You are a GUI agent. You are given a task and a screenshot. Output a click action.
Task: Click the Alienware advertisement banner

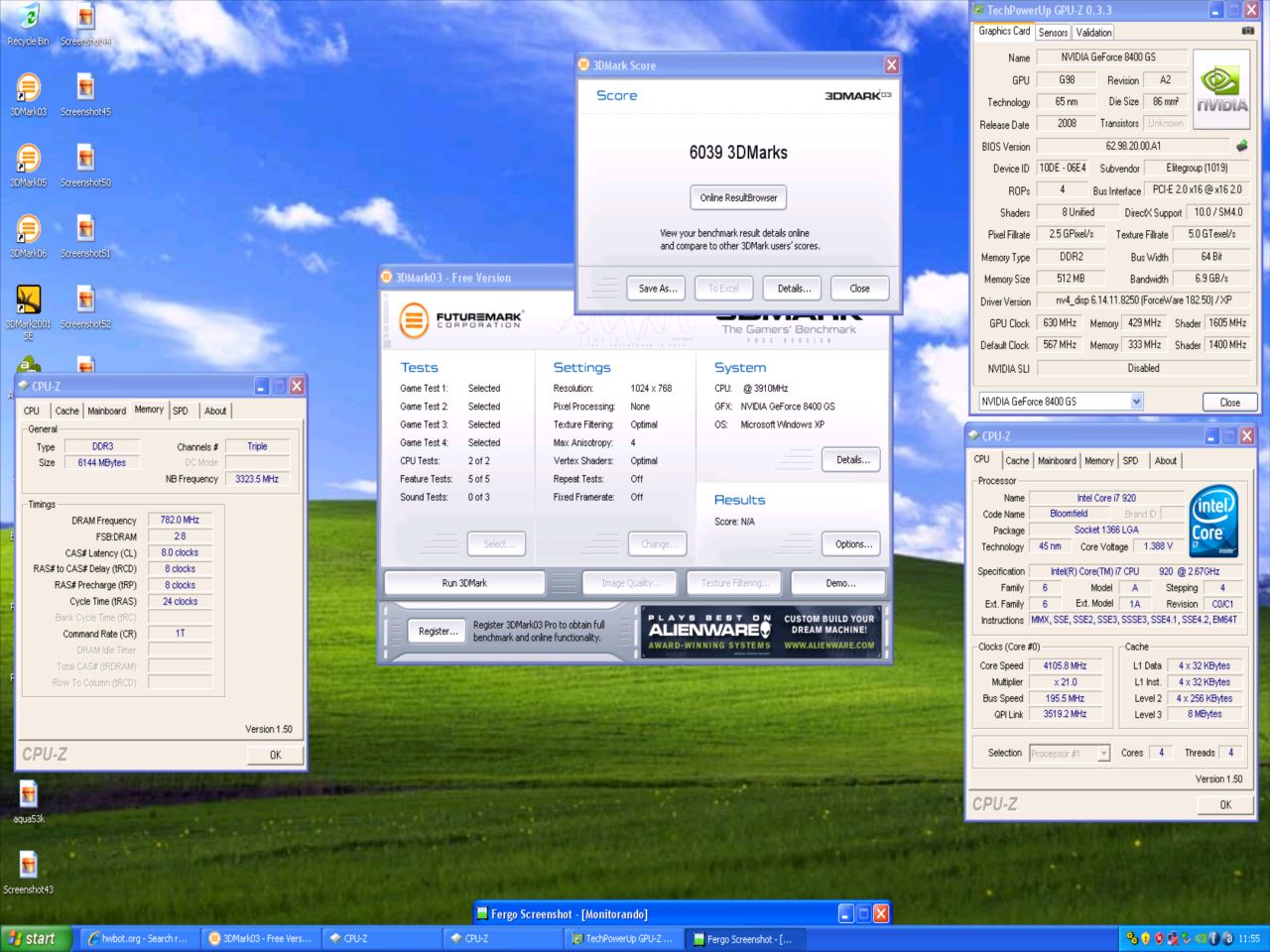click(760, 632)
